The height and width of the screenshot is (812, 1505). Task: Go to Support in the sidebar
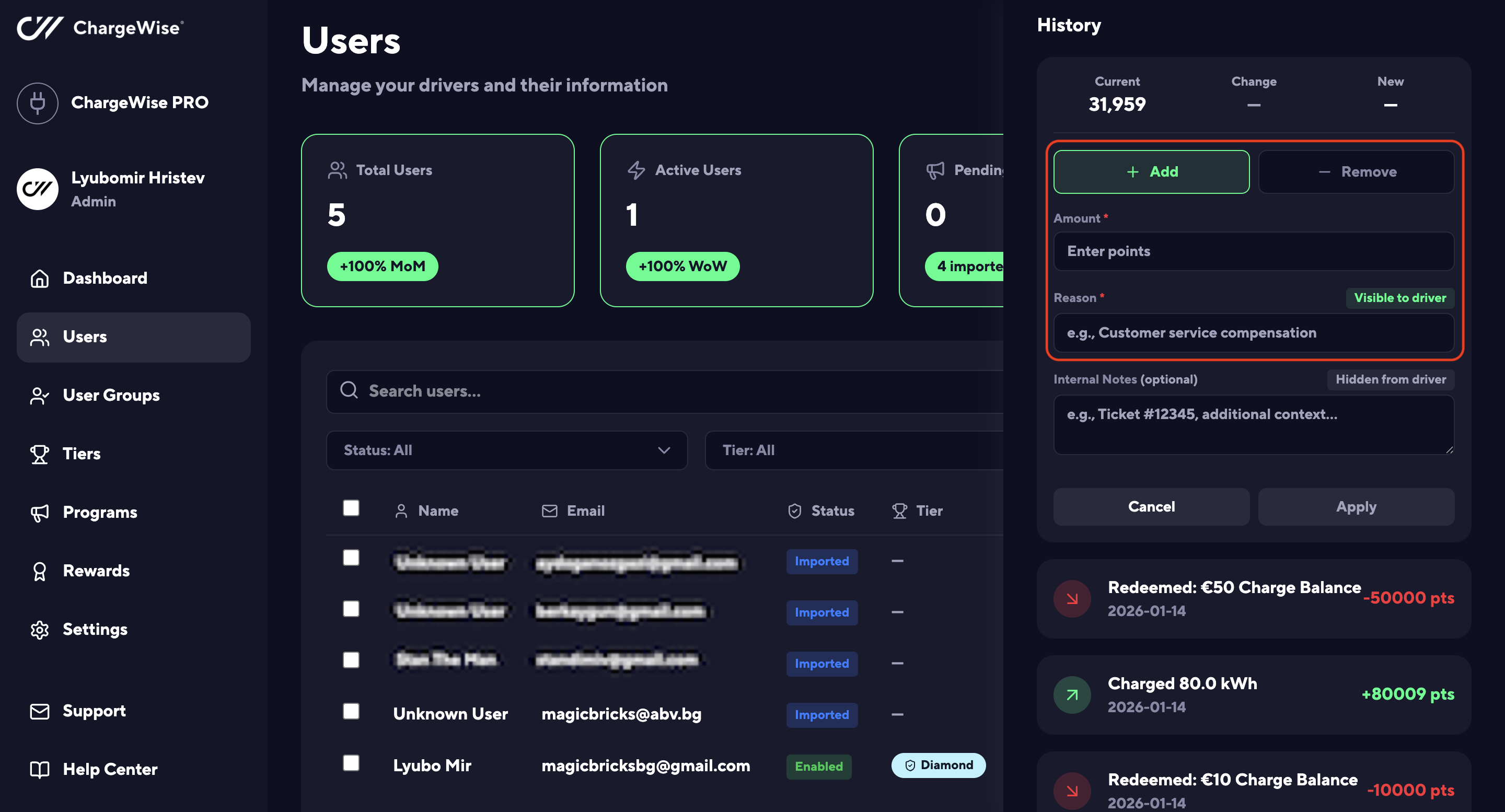tap(94, 711)
